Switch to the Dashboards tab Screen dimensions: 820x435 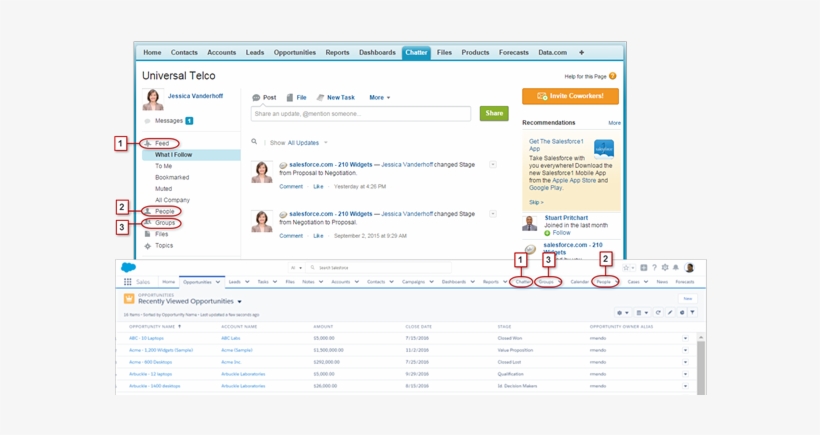[x=377, y=52]
